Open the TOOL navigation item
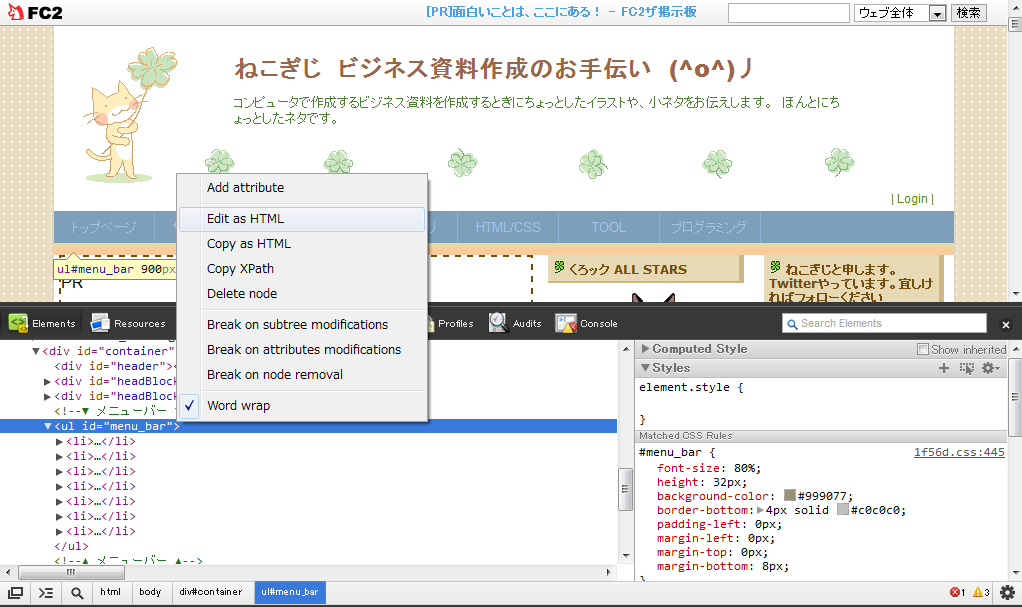 click(608, 227)
